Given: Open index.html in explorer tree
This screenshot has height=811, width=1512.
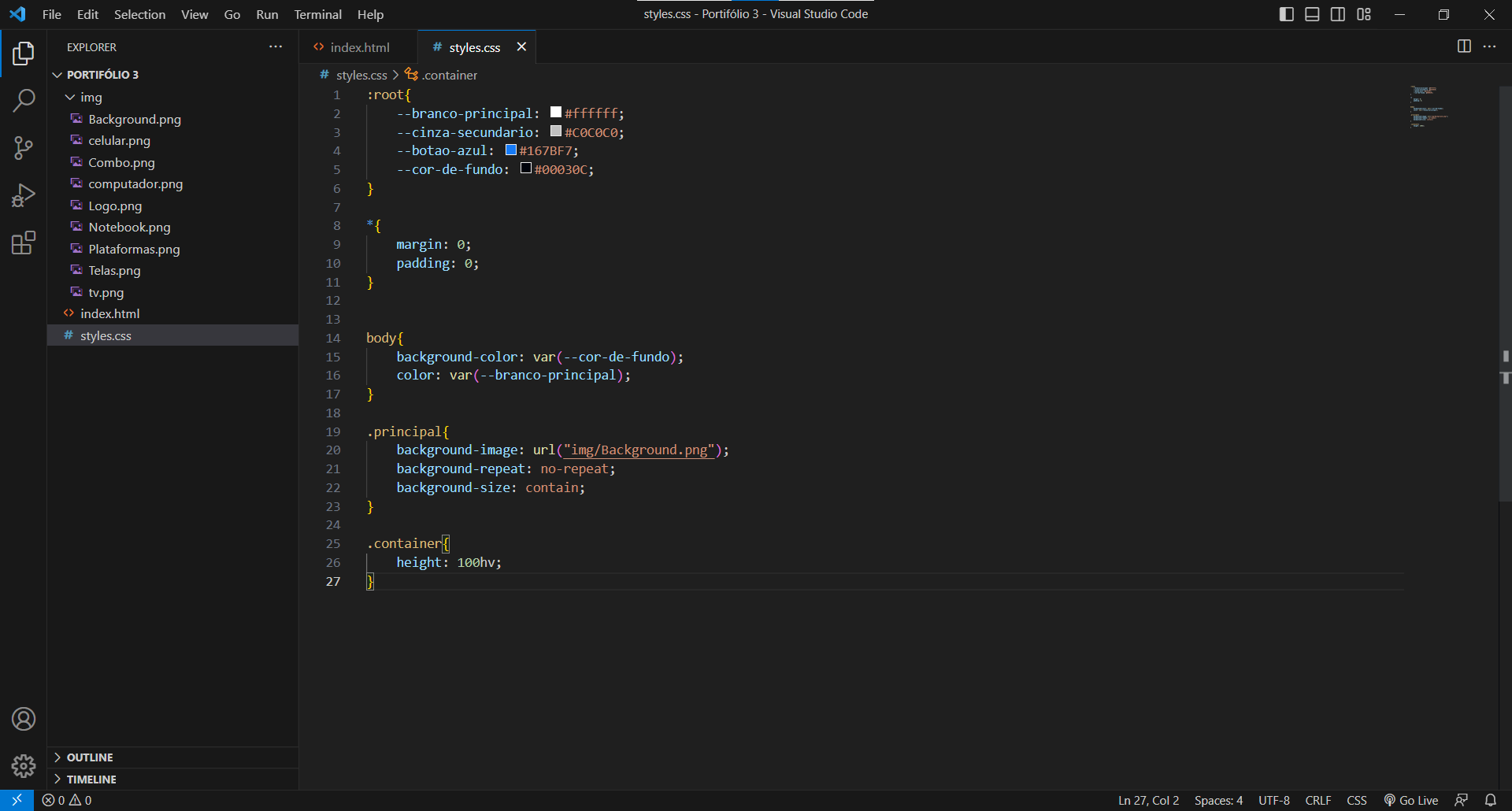Looking at the screenshot, I should [x=172, y=313].
